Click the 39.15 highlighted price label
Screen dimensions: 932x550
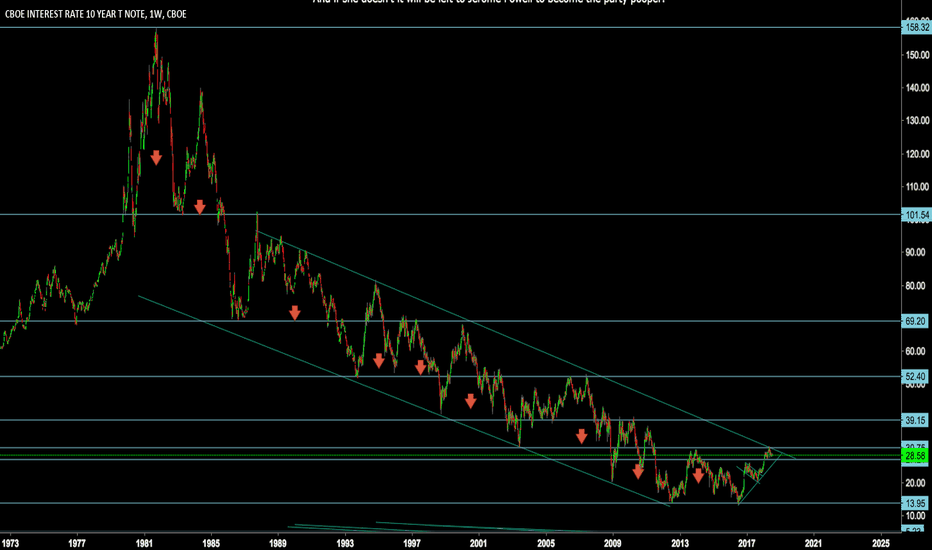[x=915, y=420]
